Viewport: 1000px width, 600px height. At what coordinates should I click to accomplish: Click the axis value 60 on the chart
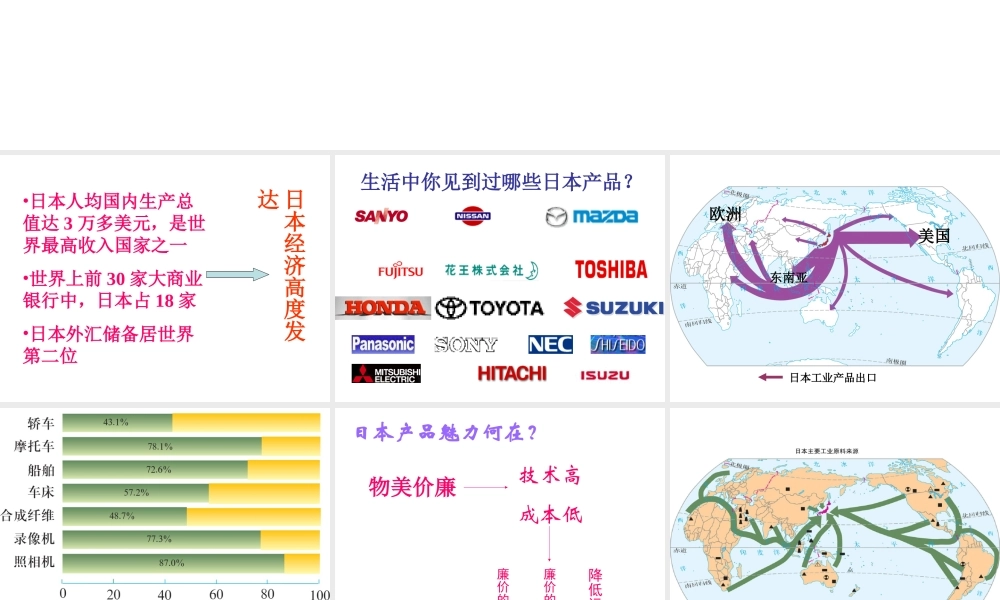[216, 594]
